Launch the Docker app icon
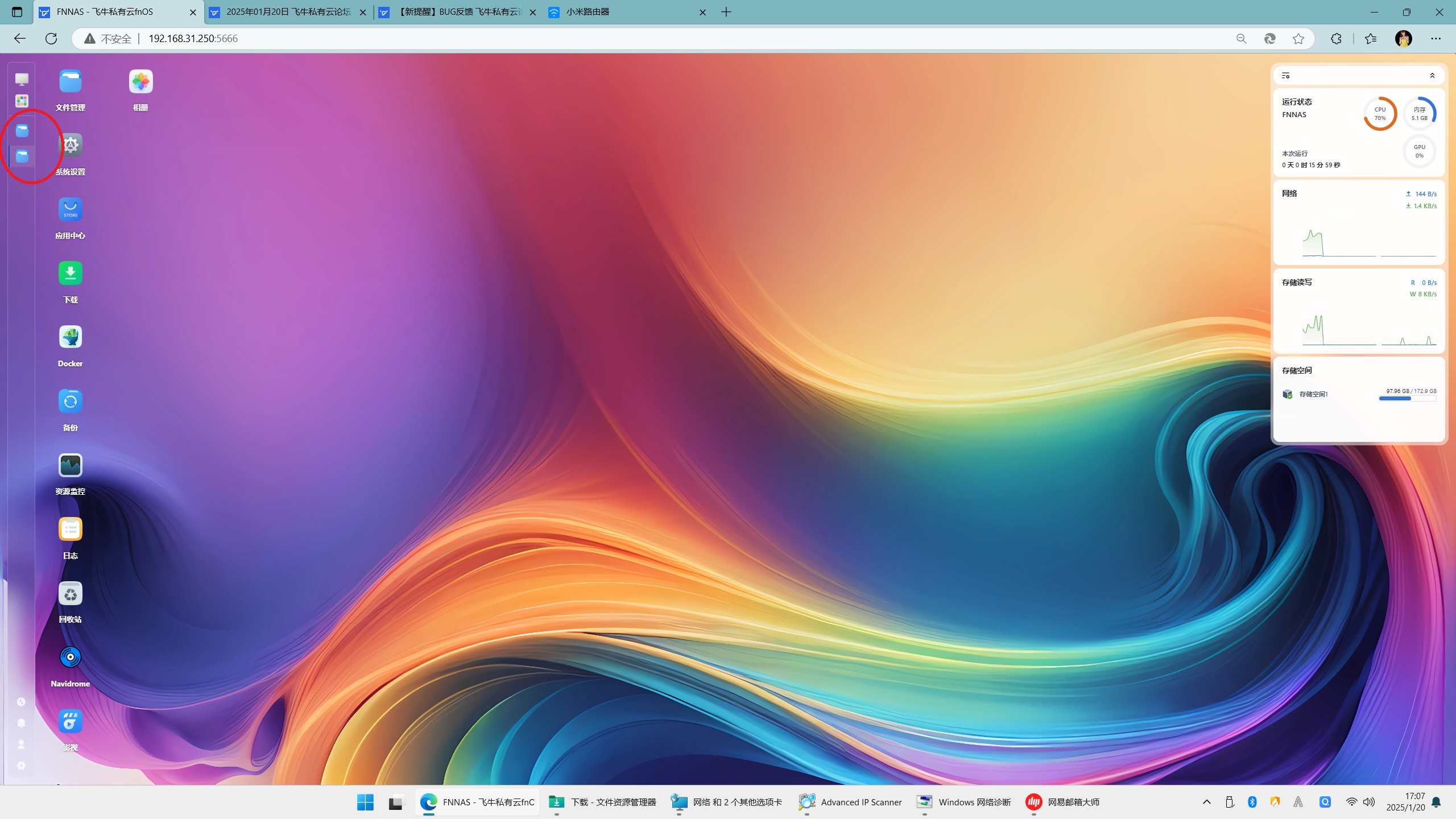The width and height of the screenshot is (1456, 819). point(71,337)
